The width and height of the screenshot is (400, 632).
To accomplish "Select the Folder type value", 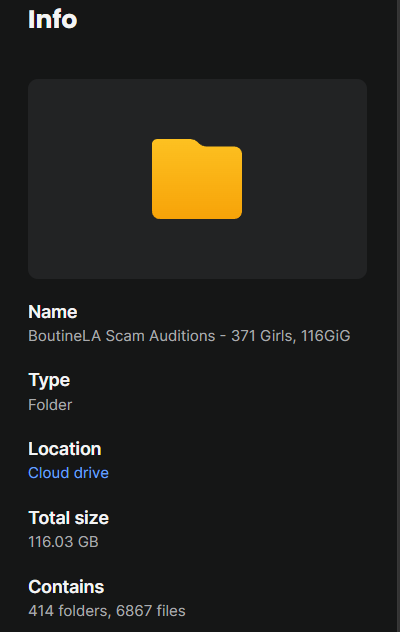I will point(50,405).
